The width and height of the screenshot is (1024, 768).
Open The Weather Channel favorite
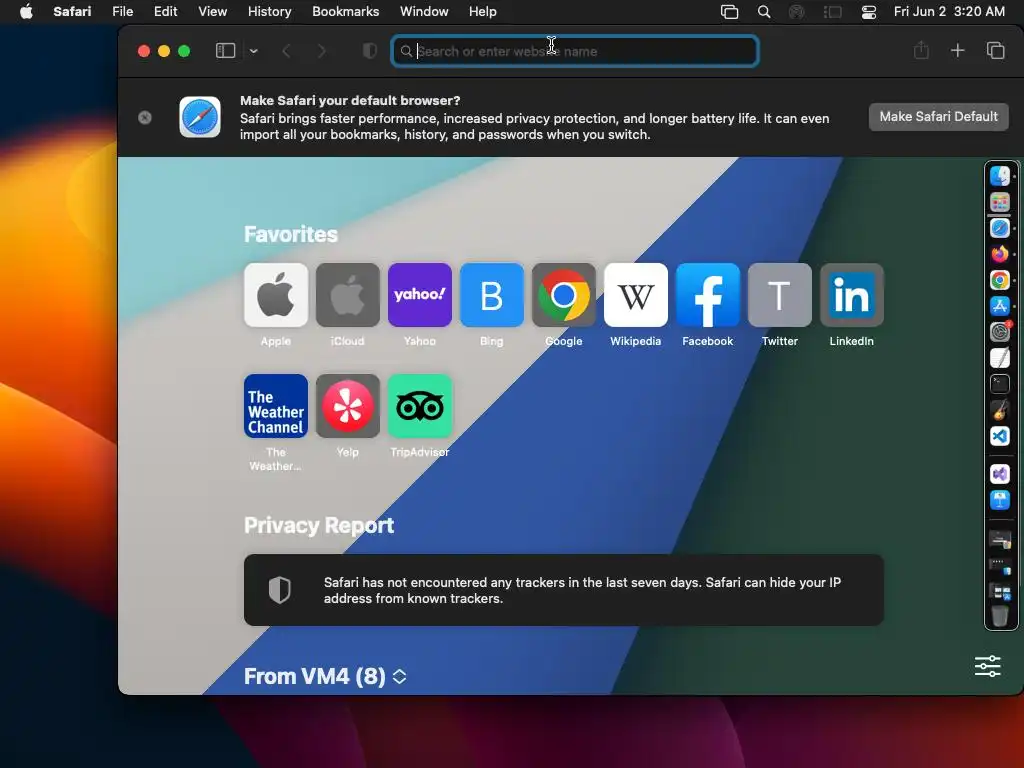click(x=276, y=406)
